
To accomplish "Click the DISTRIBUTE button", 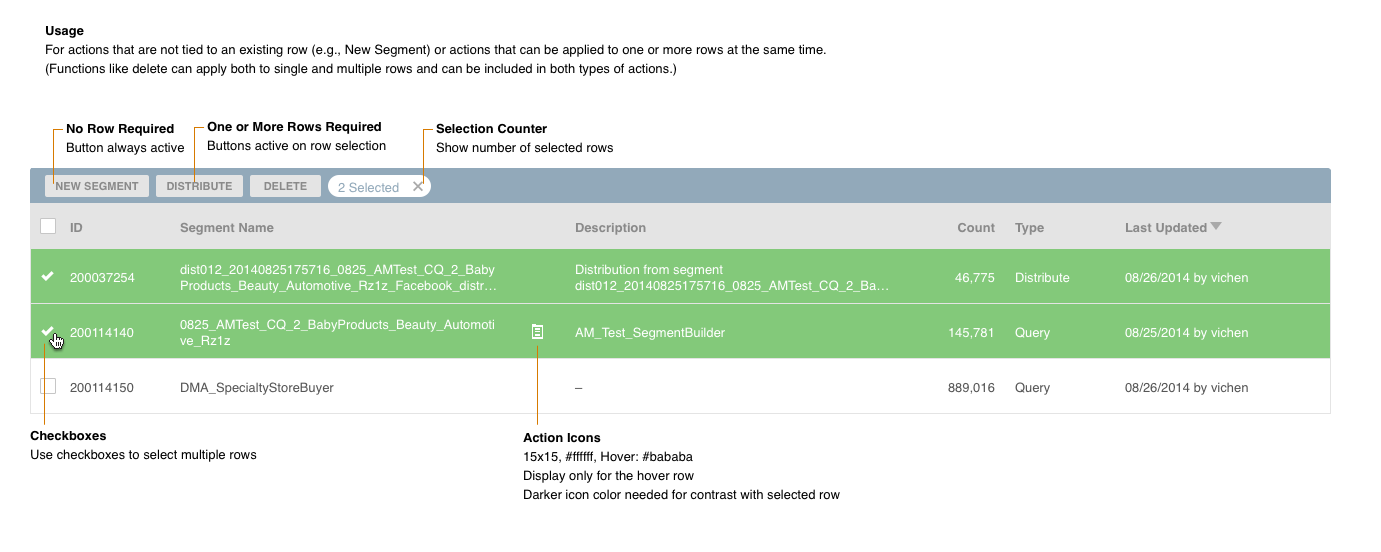I will click(199, 186).
